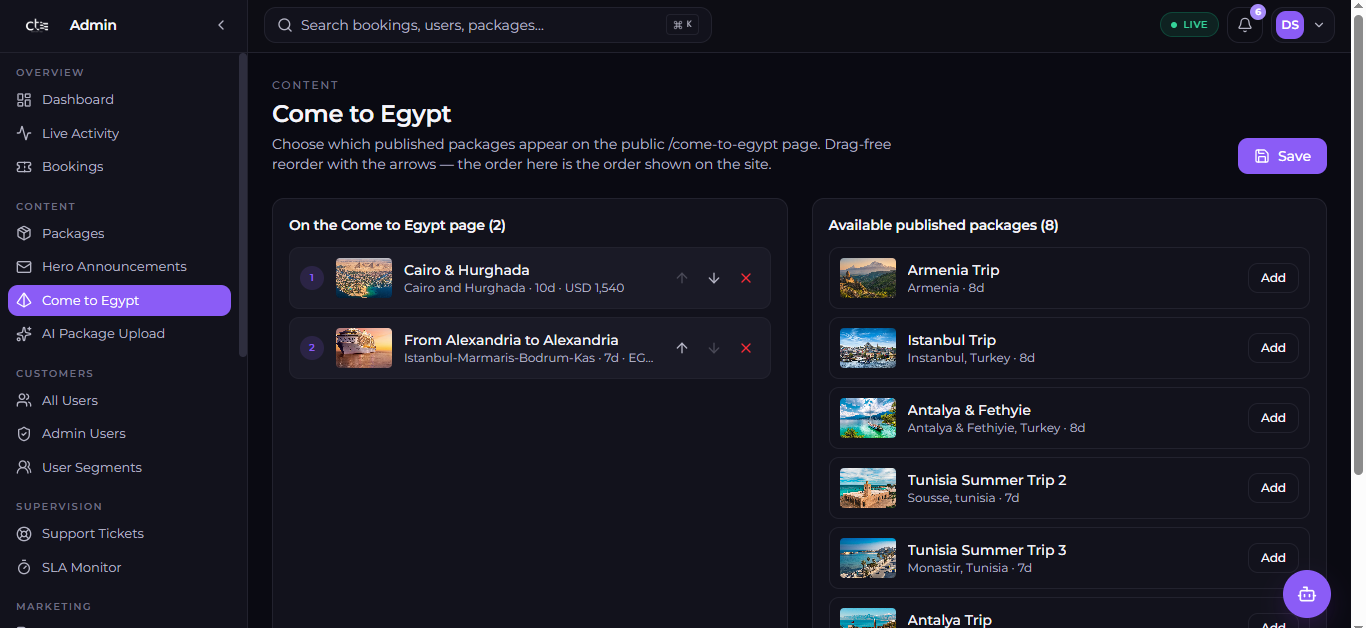Click "On the Come to Egypt page (2)" heading
1366x628 pixels.
coord(397,225)
